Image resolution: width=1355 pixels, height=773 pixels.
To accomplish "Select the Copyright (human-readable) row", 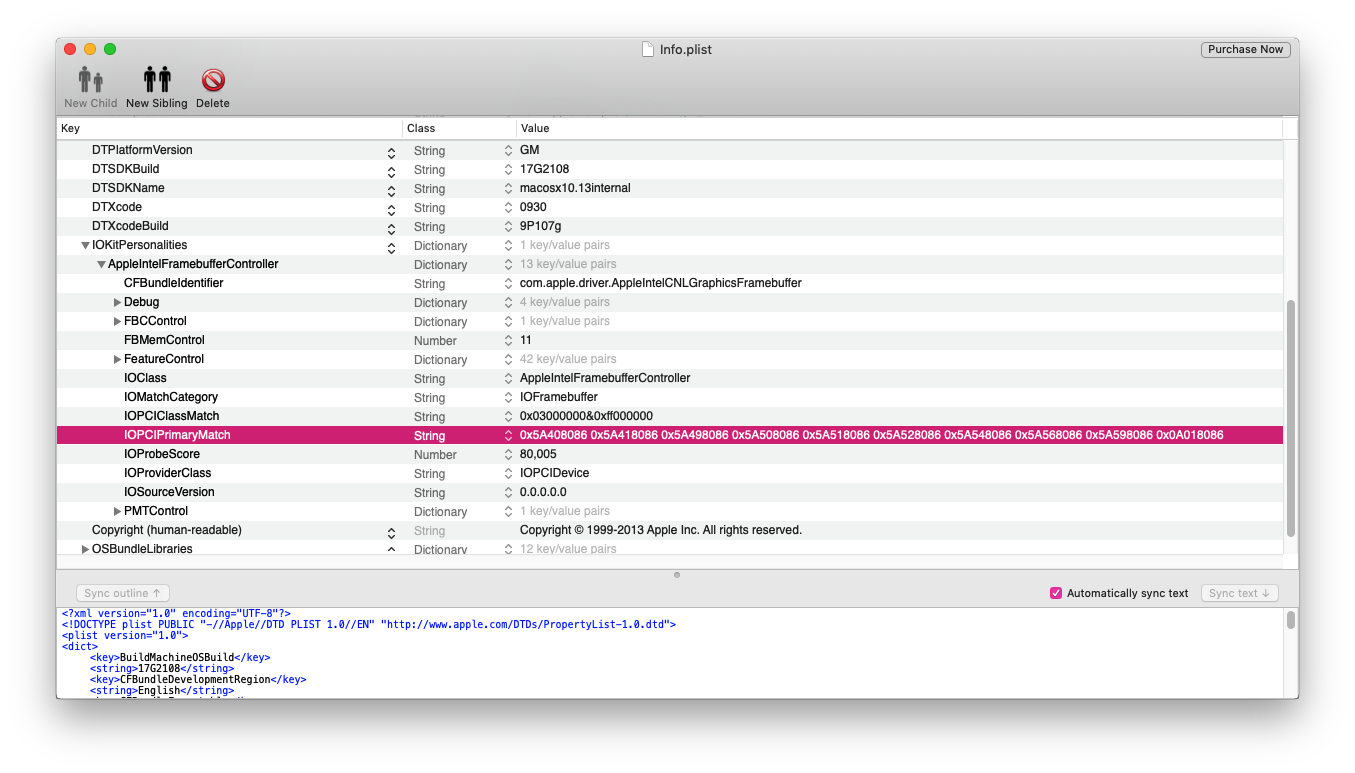I will [670, 530].
